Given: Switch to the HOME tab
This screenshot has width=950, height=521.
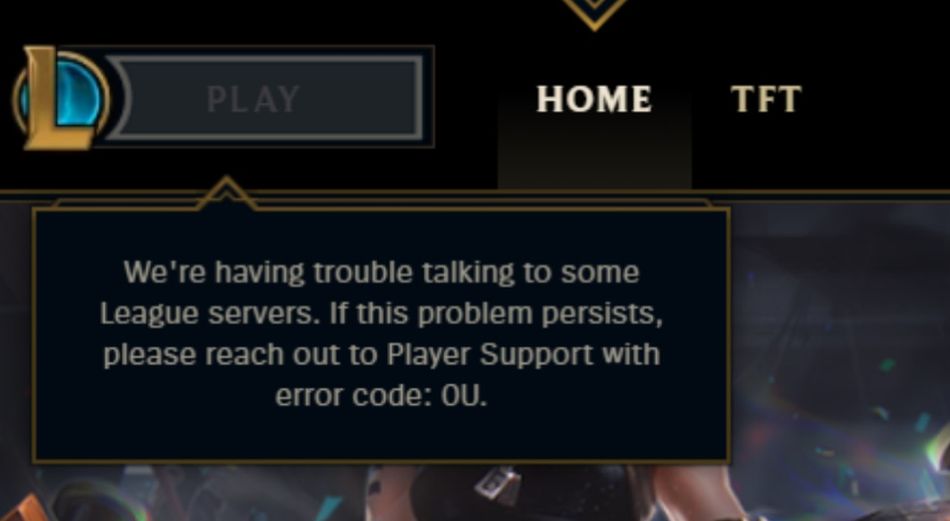Looking at the screenshot, I should [594, 99].
